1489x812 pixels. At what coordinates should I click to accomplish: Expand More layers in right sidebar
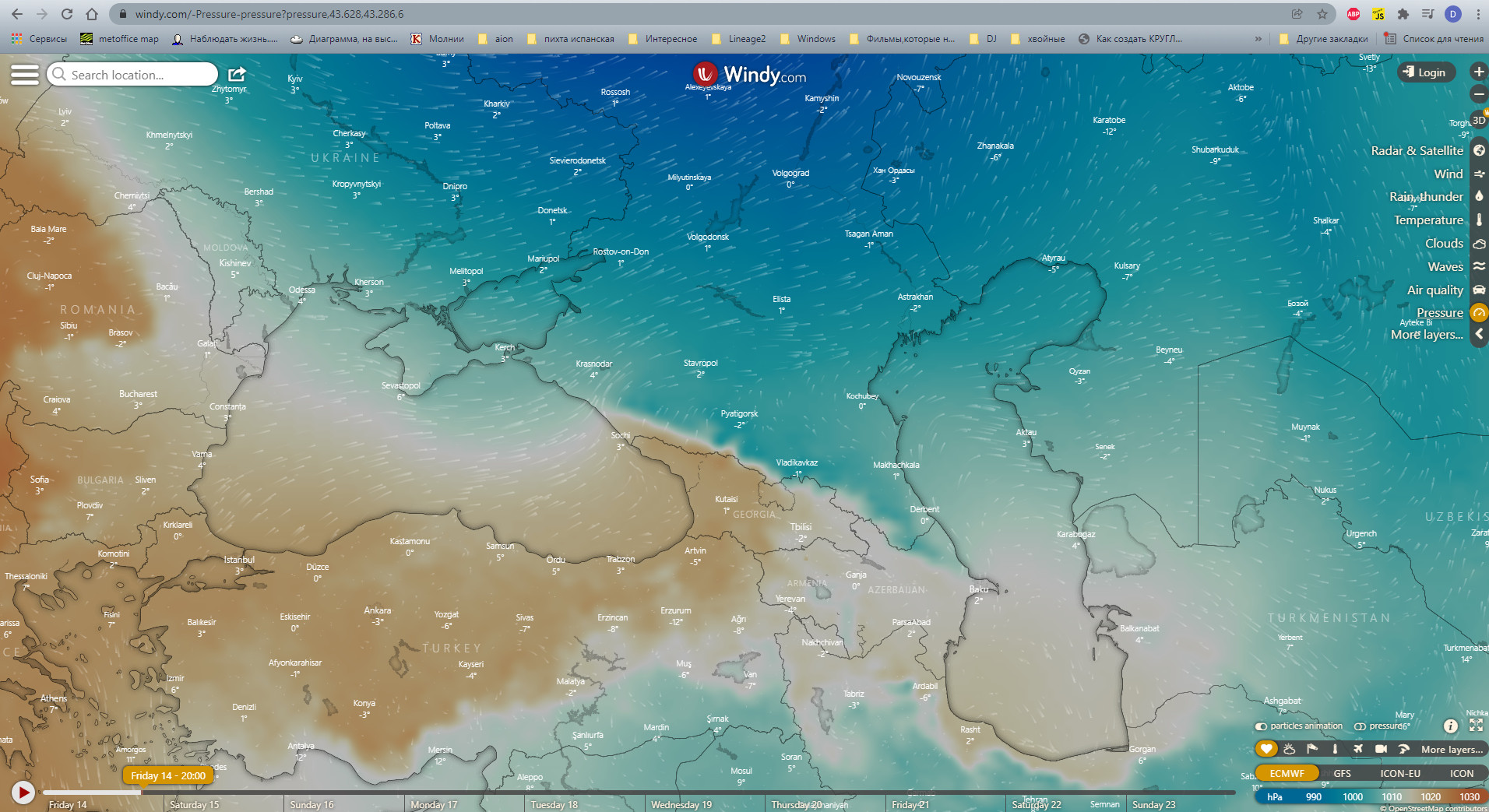[x=1427, y=335]
